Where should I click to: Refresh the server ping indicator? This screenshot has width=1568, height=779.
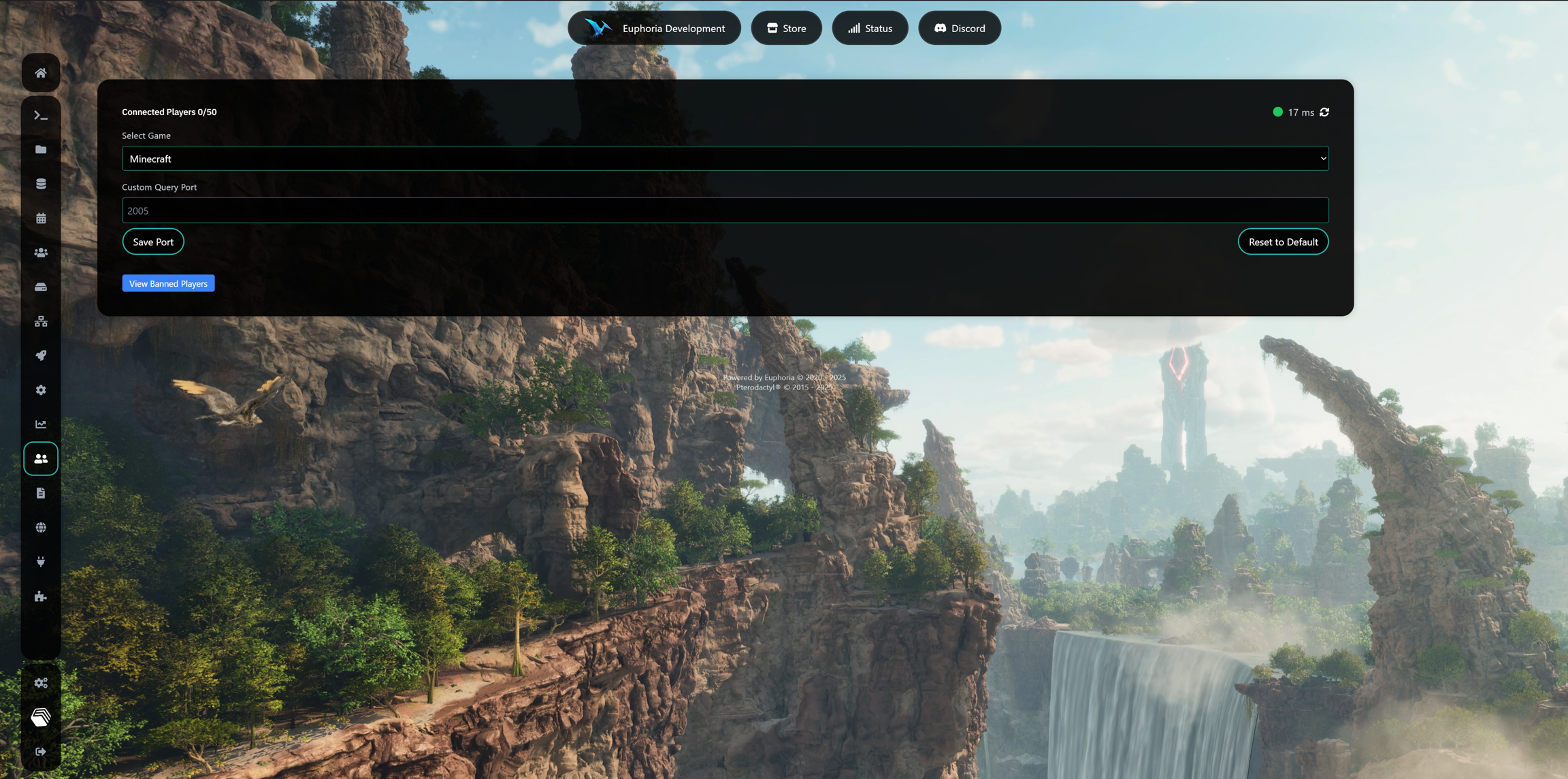tap(1323, 112)
